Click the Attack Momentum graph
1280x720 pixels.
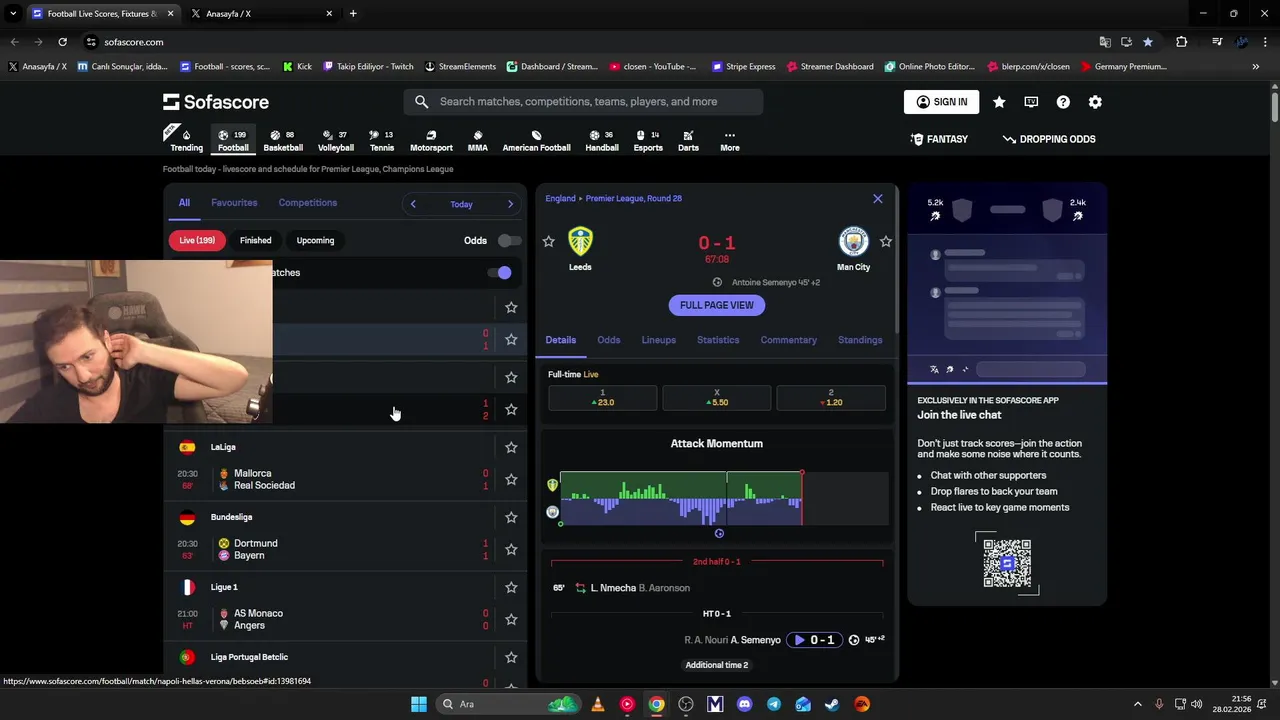point(724,498)
